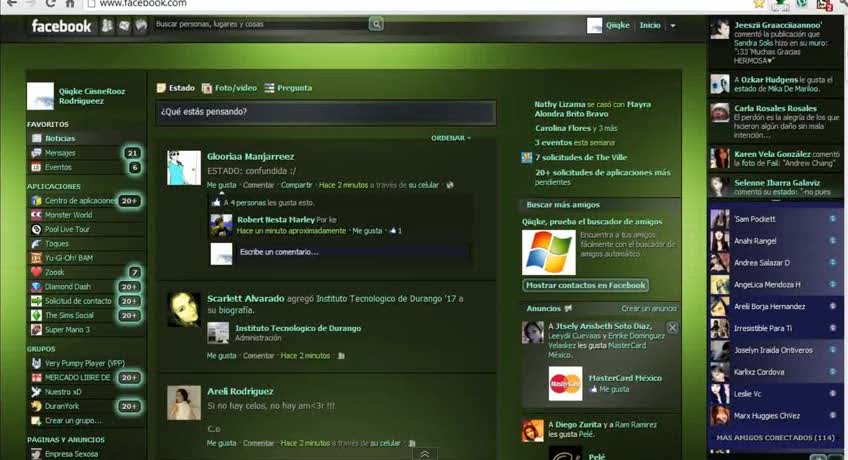Open Mensajes in the sidebar

[60, 153]
